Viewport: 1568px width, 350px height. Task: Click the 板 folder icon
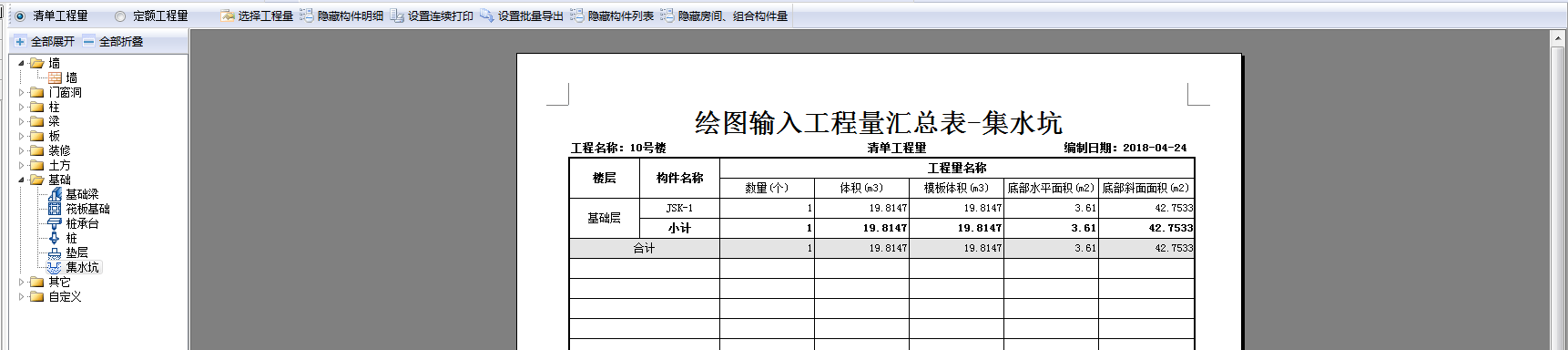(x=36, y=136)
